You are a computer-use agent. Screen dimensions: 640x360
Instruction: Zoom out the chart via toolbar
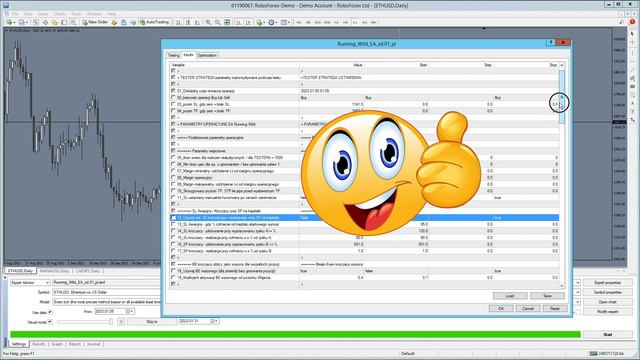coord(218,22)
